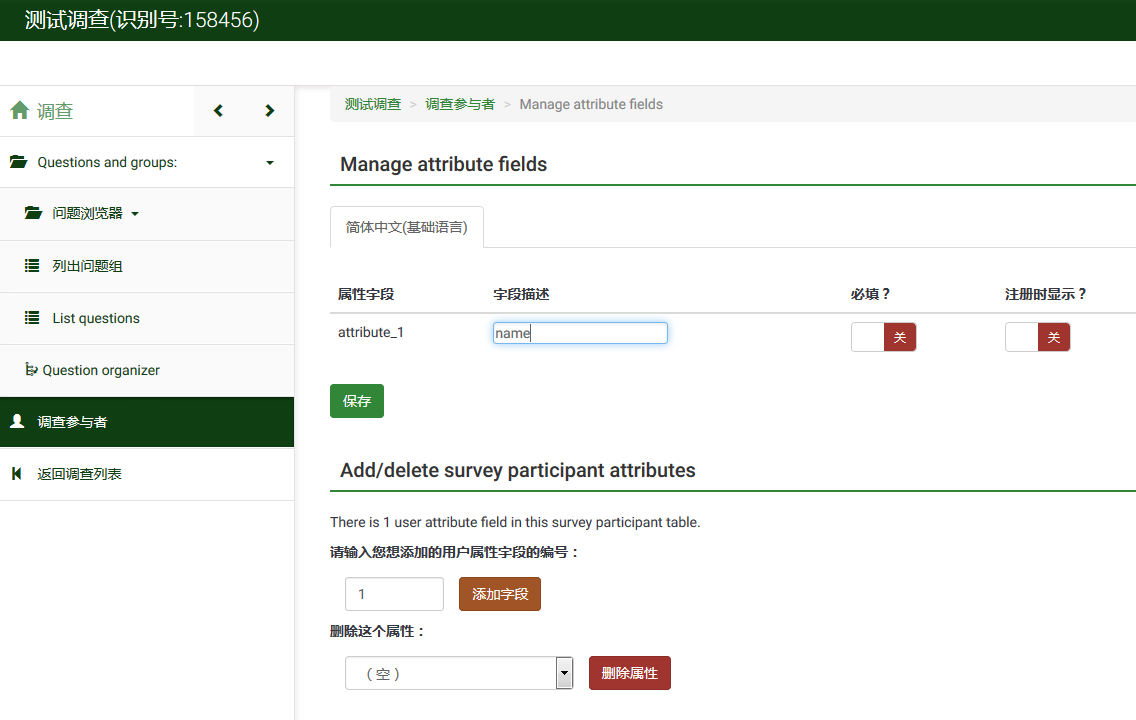Select the 简体中文(基础语言) tab
Viewport: 1136px width, 720px height.
click(406, 227)
